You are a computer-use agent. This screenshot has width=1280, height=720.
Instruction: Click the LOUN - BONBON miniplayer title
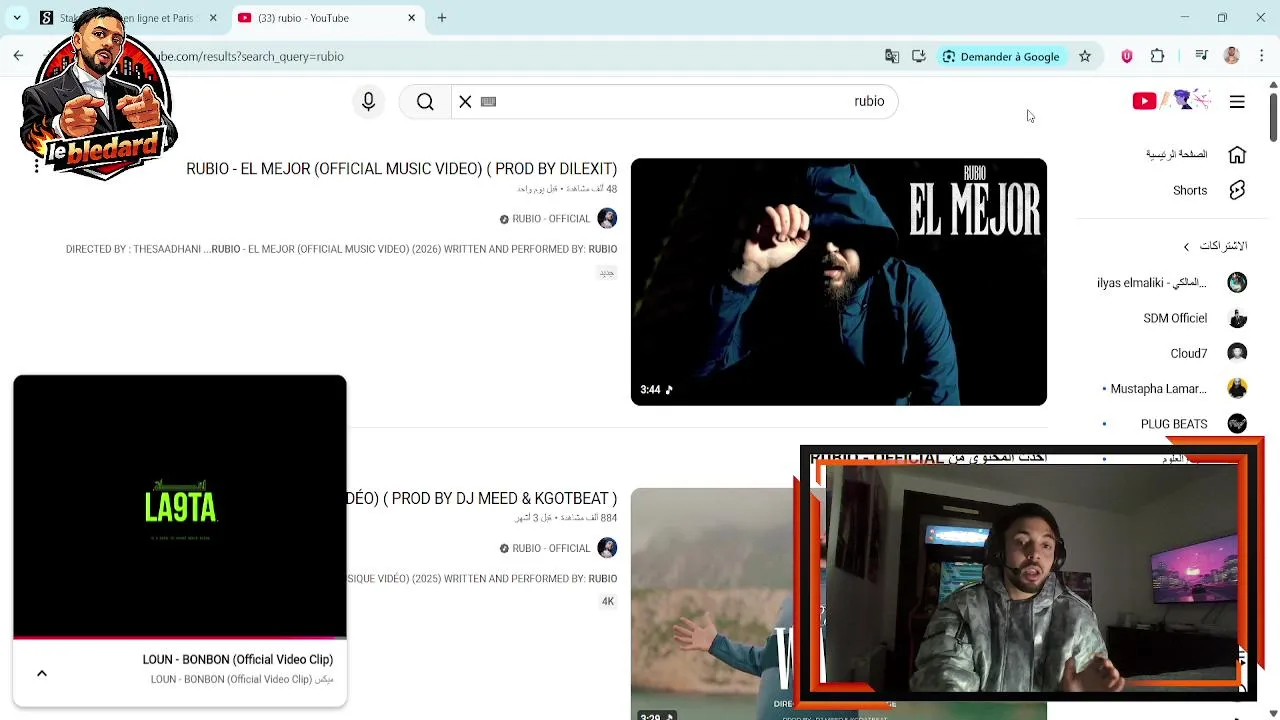[x=237, y=660]
